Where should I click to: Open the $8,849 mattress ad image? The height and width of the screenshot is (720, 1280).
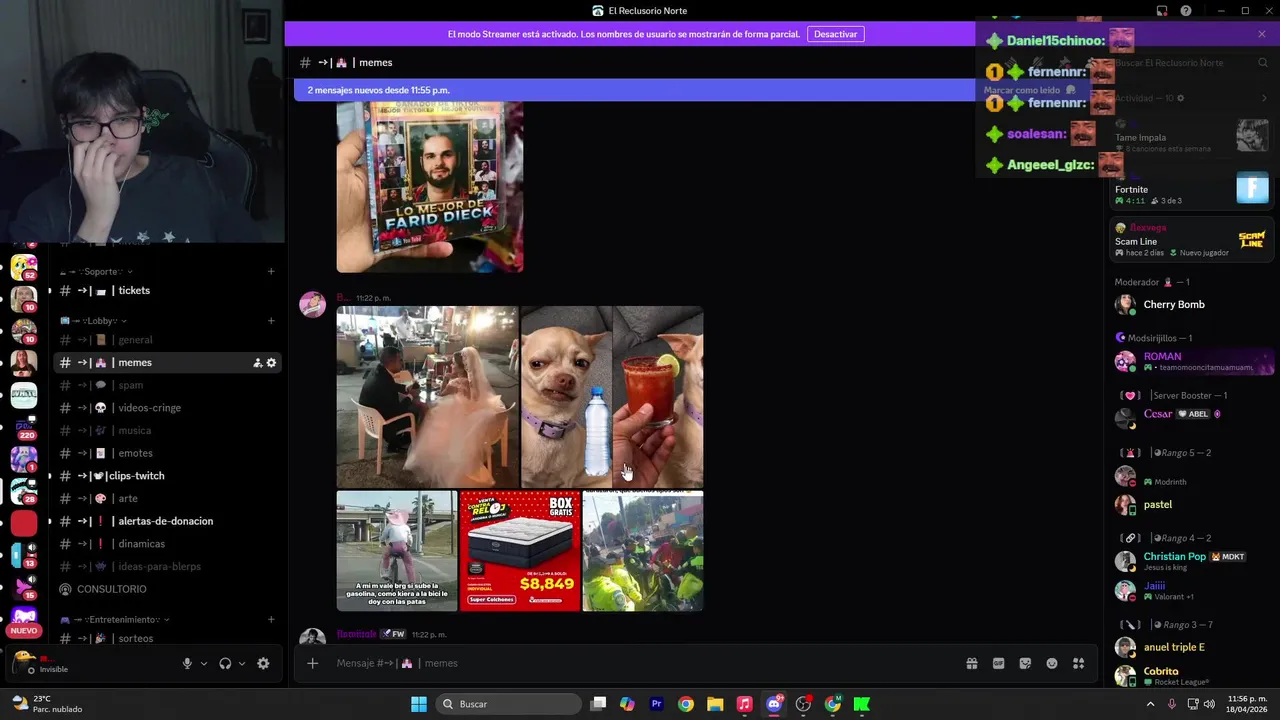[520, 551]
